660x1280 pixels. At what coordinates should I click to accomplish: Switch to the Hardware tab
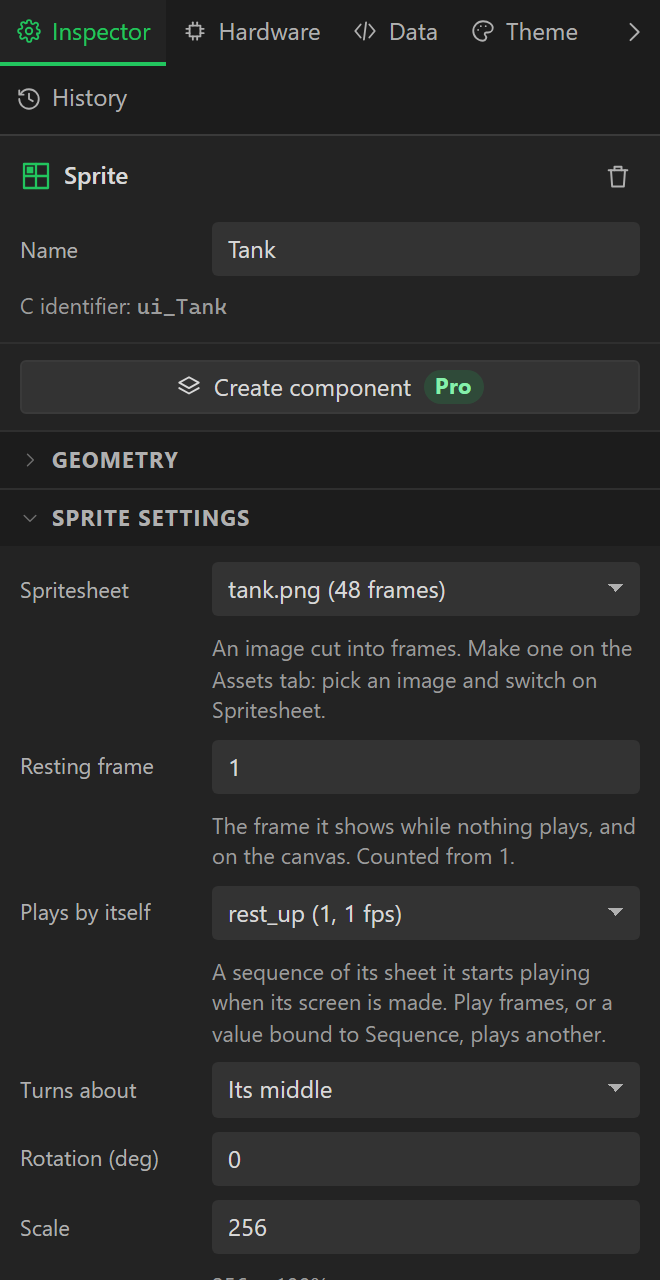(252, 32)
